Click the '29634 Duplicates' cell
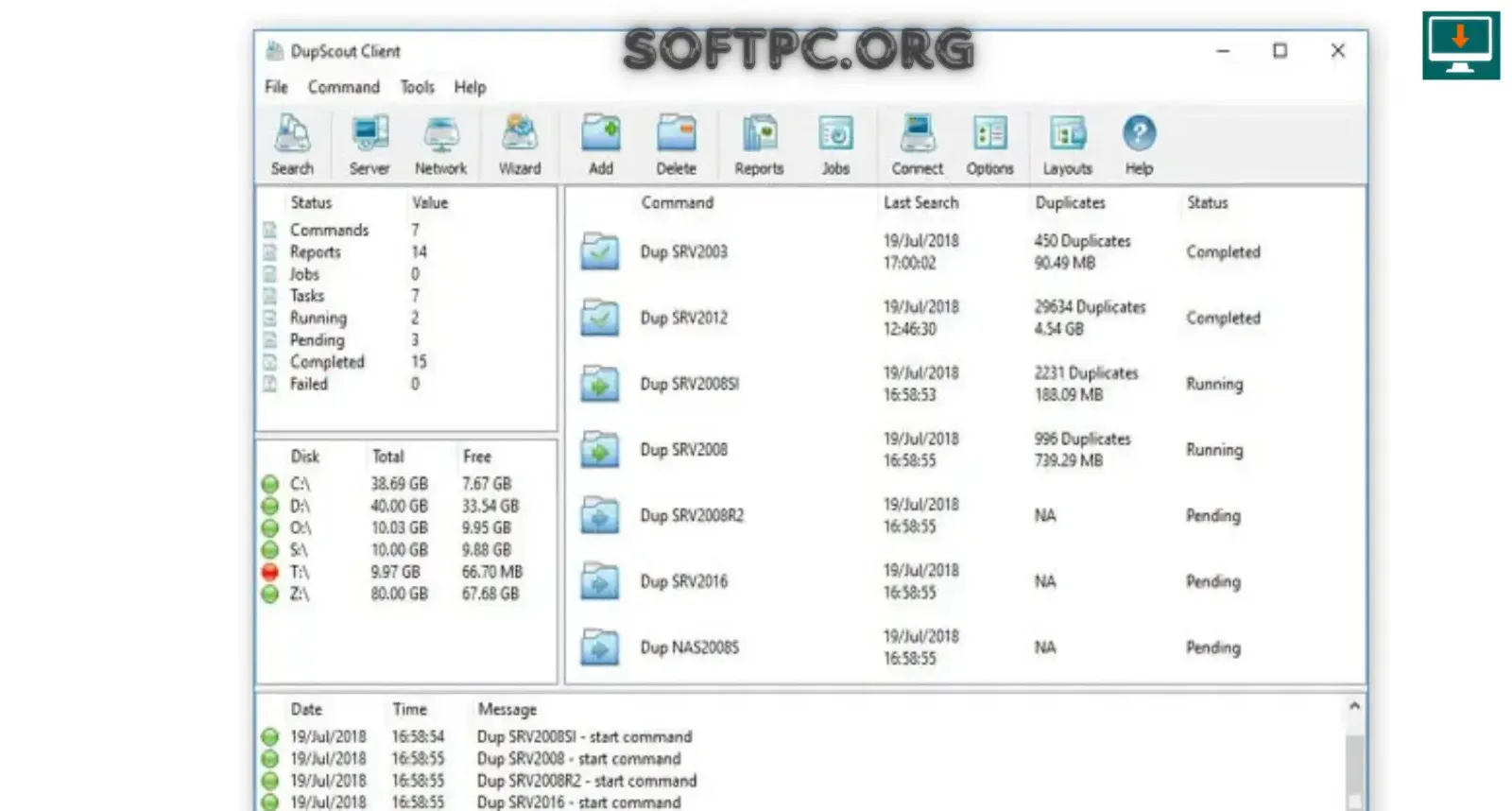The image size is (1512, 811). (1090, 307)
